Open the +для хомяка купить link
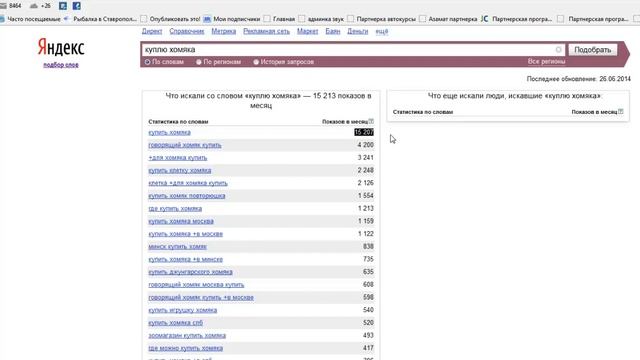 pos(178,158)
